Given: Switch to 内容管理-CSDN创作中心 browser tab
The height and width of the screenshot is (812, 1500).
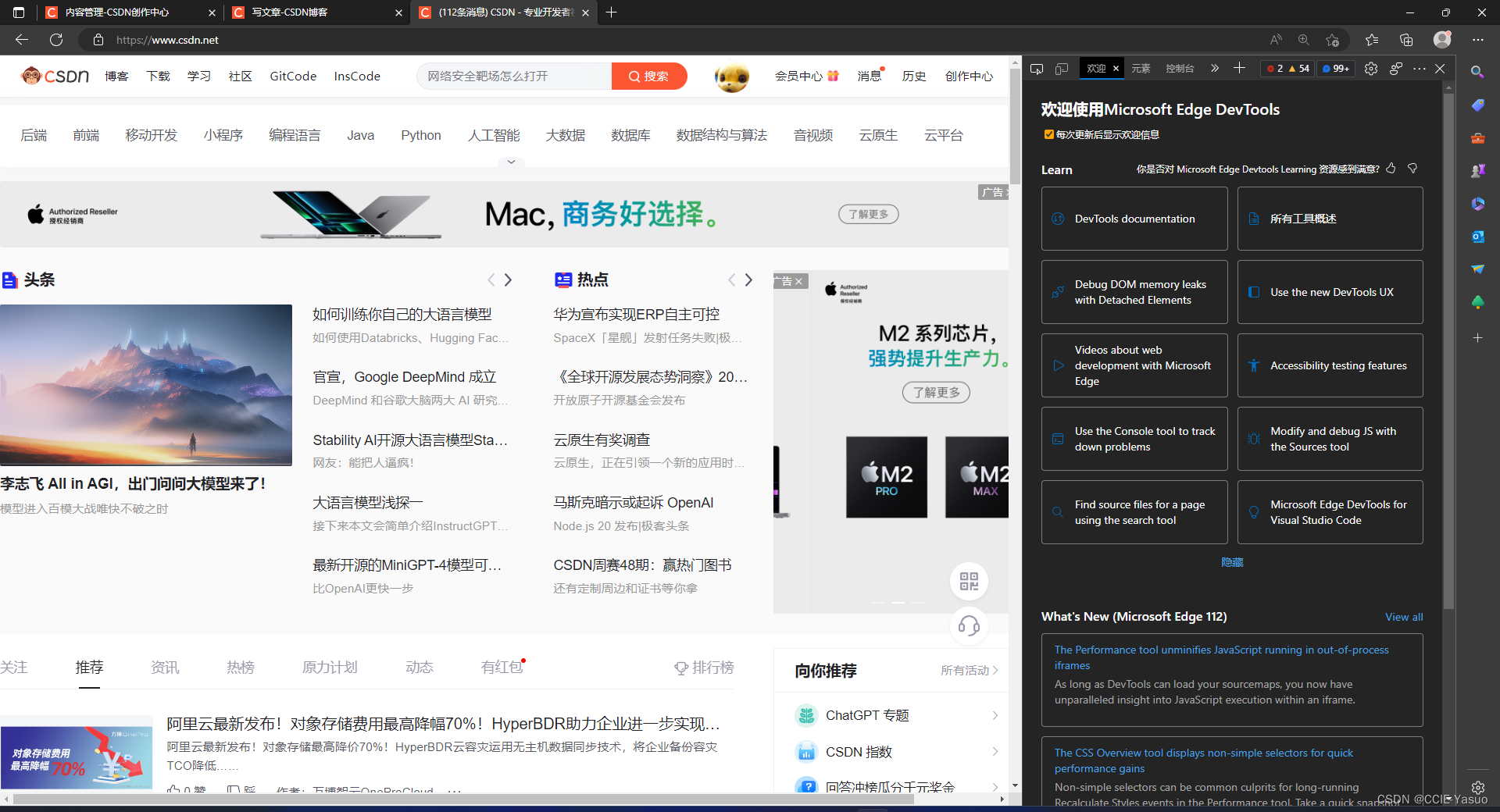Looking at the screenshot, I should point(130,12).
